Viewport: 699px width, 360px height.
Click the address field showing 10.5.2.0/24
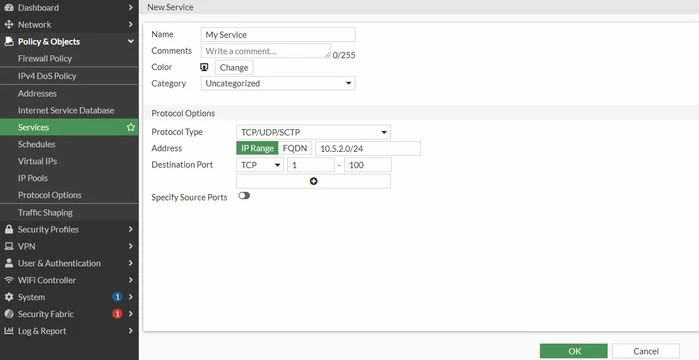coord(368,148)
